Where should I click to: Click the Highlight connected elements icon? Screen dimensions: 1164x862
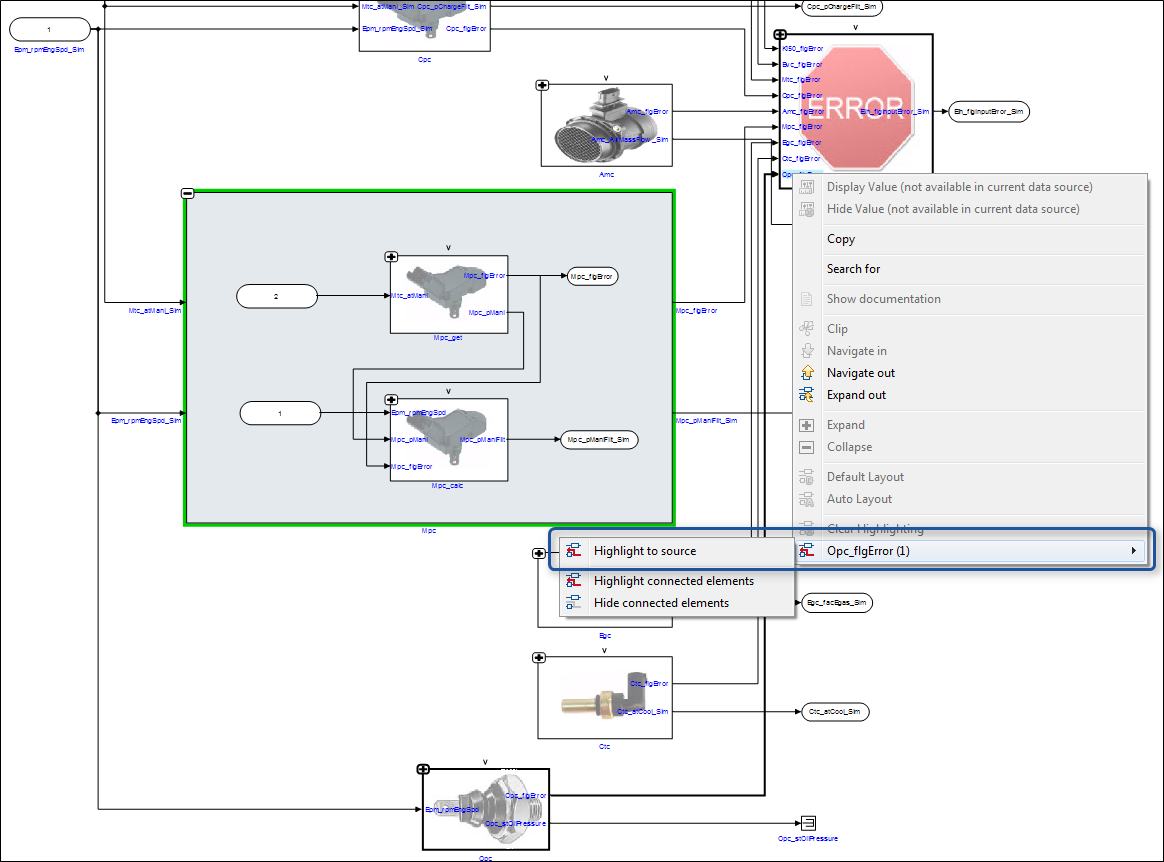pyautogui.click(x=573, y=581)
